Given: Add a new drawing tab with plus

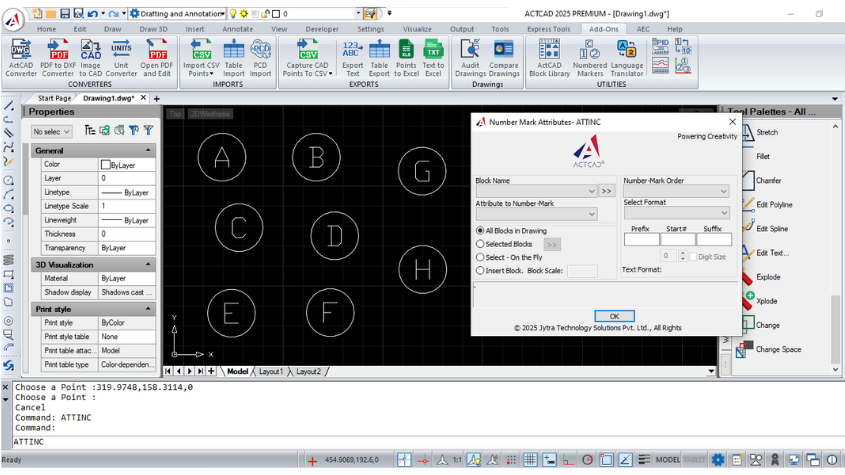Looking at the screenshot, I should (x=157, y=99).
